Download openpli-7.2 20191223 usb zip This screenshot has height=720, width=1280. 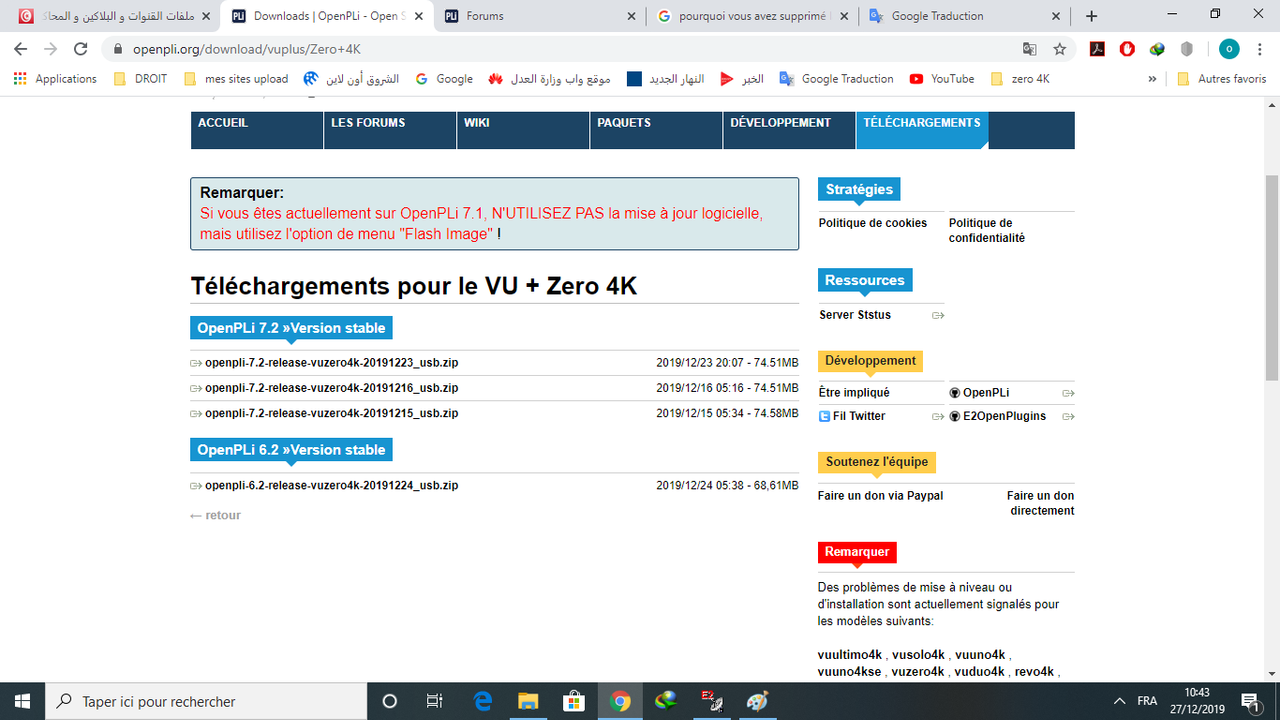tap(332, 362)
